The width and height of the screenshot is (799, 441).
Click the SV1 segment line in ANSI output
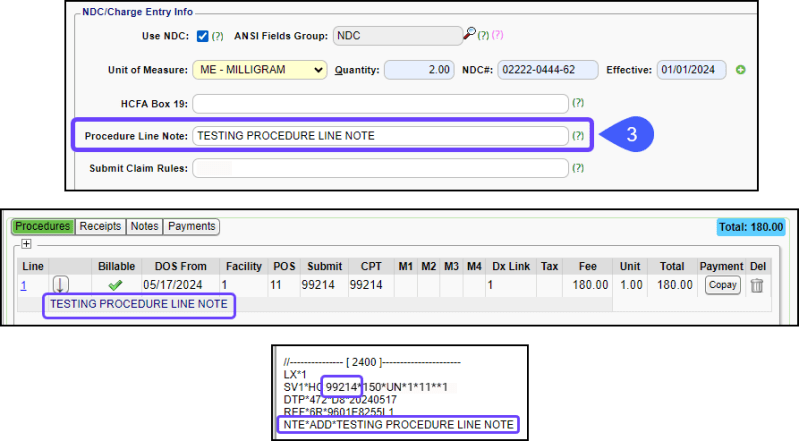coord(365,387)
